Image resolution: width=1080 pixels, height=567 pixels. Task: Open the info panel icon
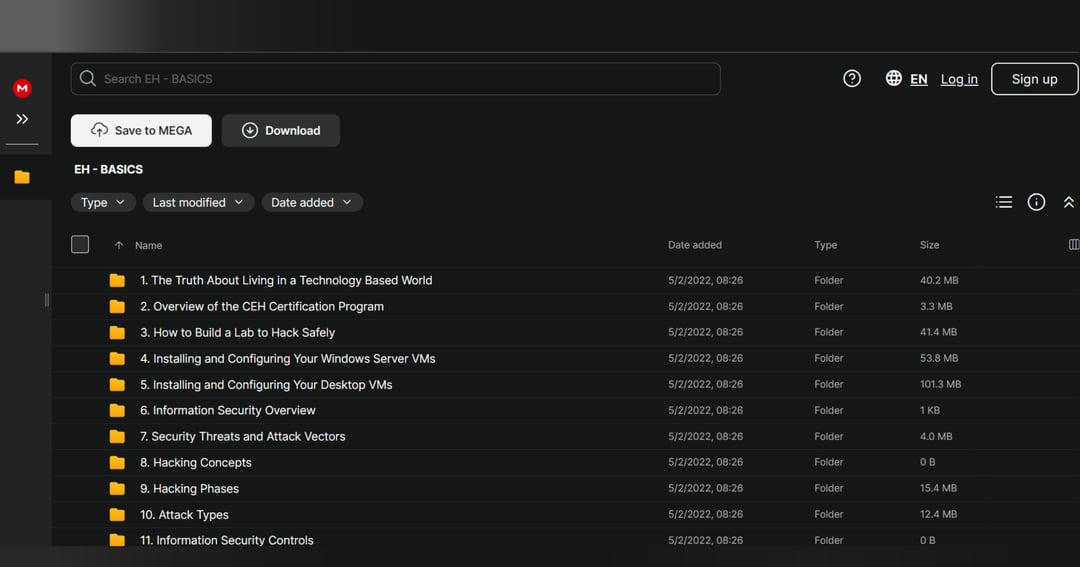click(x=1036, y=202)
